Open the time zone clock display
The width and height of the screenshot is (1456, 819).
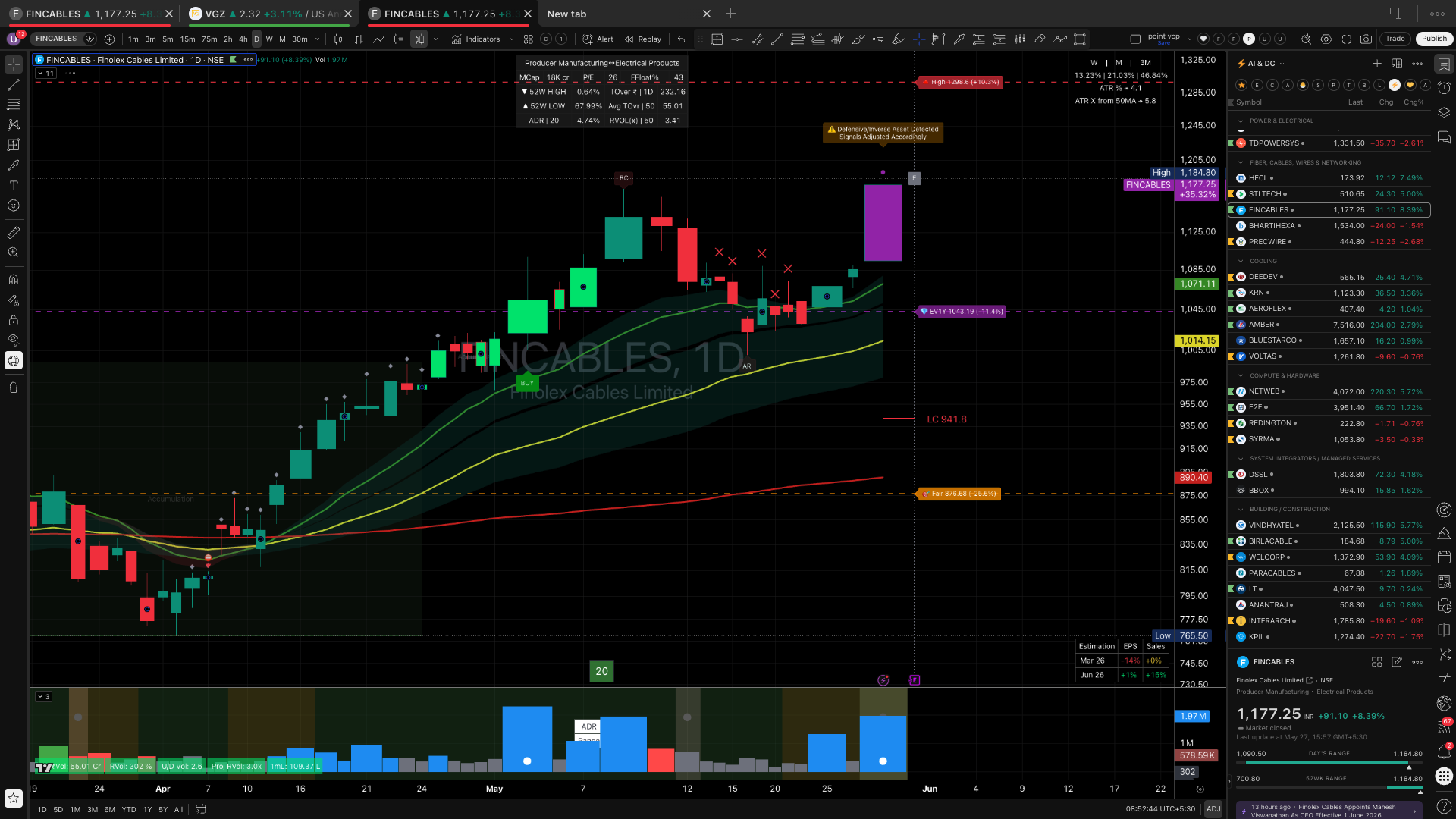[x=1160, y=809]
